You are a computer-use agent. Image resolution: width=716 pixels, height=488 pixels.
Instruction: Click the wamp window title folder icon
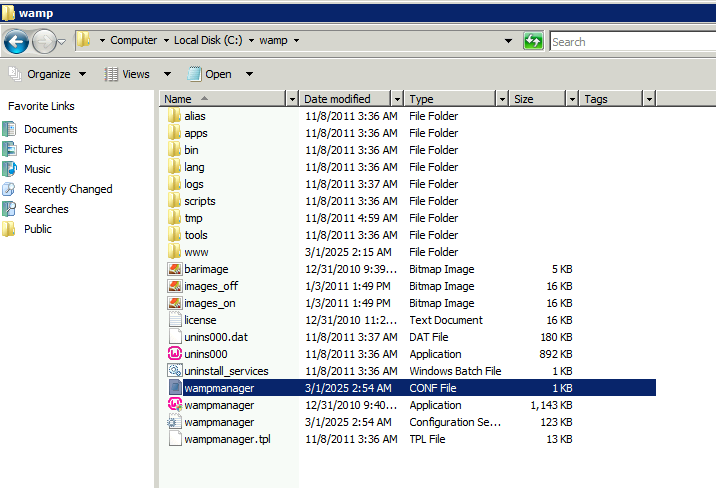(x=8, y=12)
